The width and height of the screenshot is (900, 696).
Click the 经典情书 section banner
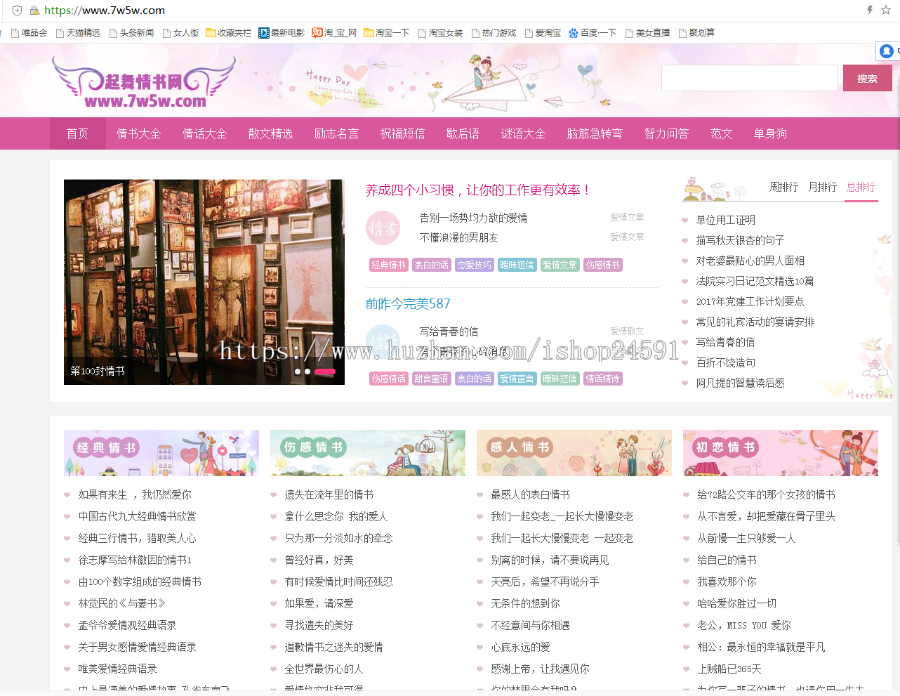[161, 453]
